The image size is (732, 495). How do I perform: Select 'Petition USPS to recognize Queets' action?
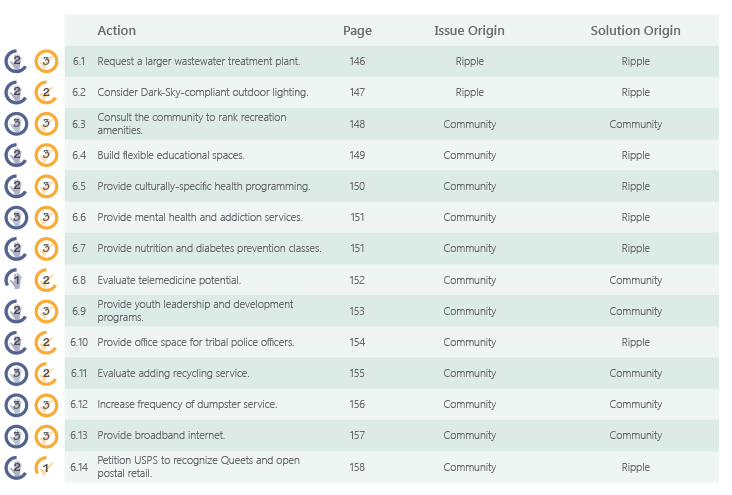(x=198, y=467)
